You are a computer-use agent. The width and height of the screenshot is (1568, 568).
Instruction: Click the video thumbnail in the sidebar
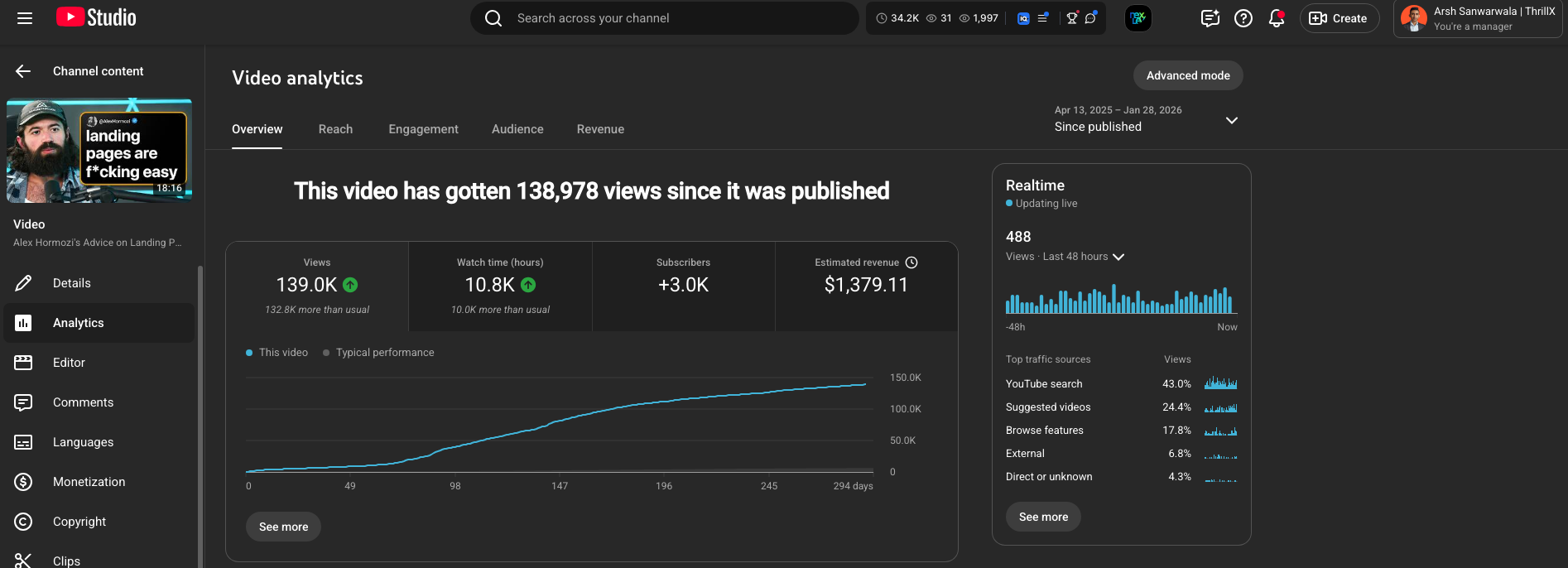[99, 151]
